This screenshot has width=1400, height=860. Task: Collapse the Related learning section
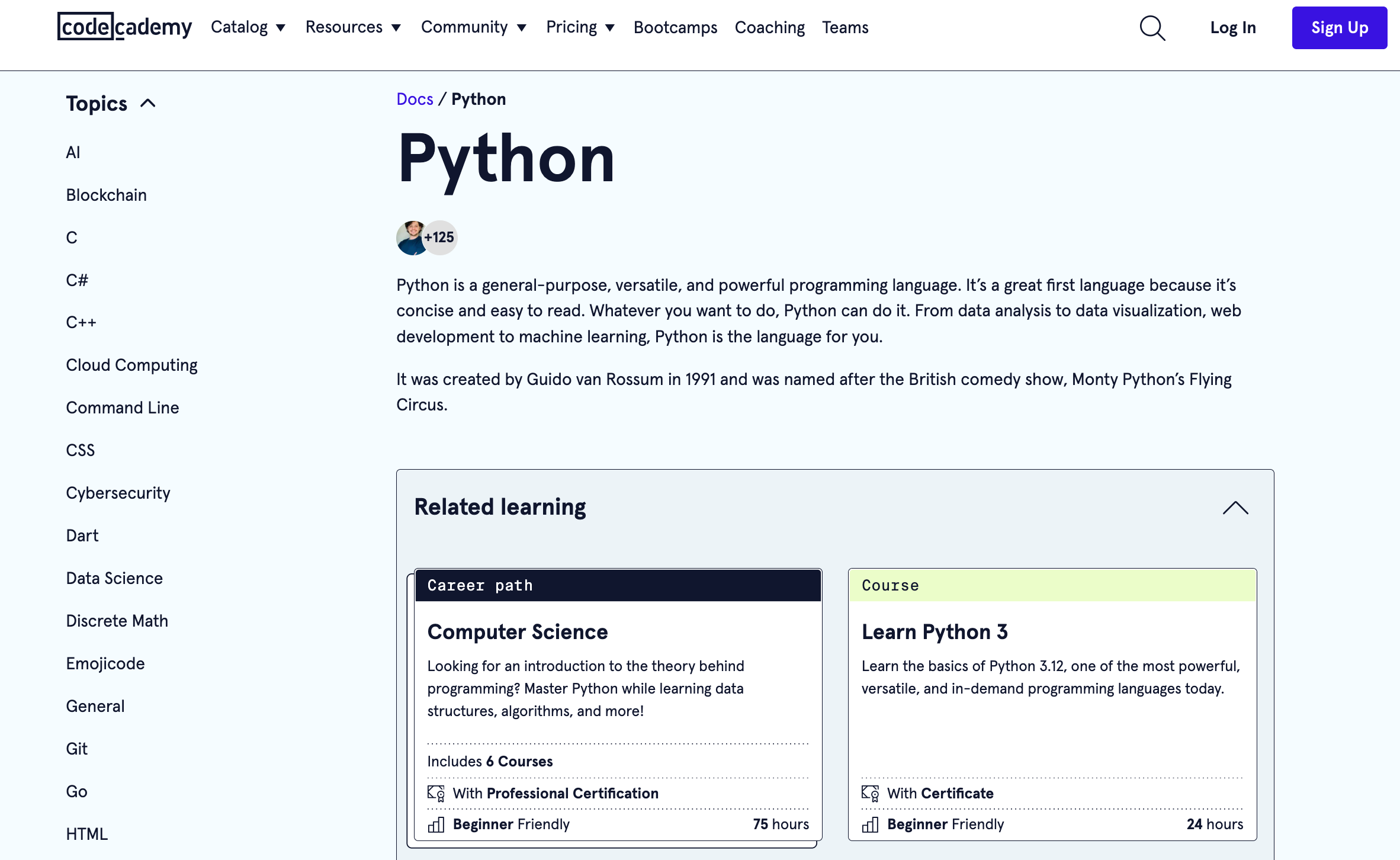click(1235, 508)
